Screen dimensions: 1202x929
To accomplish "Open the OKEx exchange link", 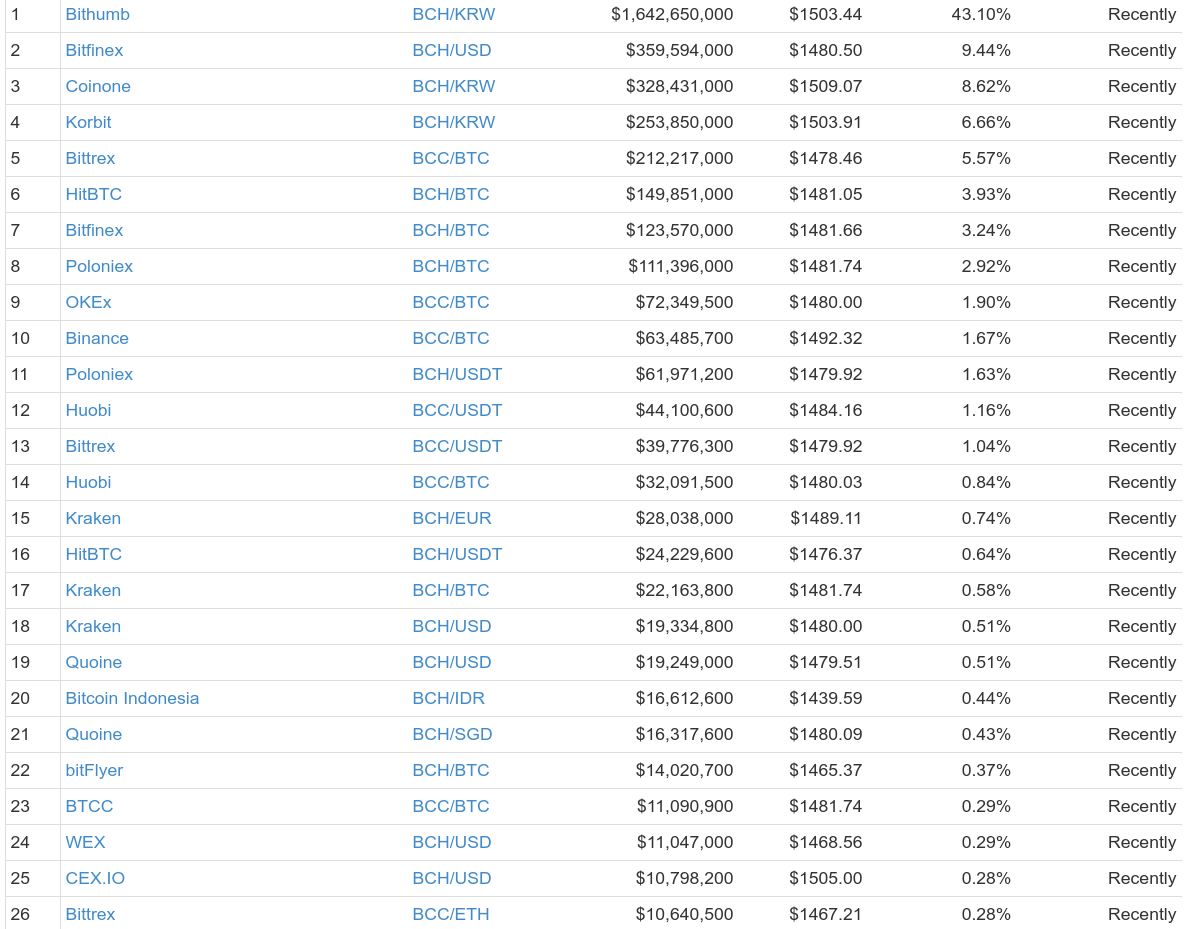I will pyautogui.click(x=88, y=302).
